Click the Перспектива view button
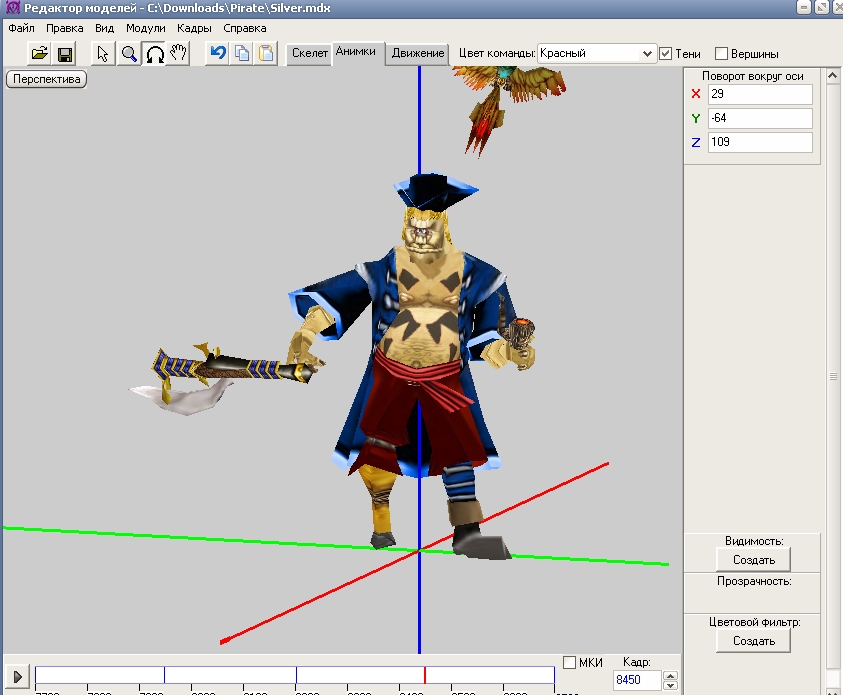Screen dimensions: 843x695 [x=47, y=79]
